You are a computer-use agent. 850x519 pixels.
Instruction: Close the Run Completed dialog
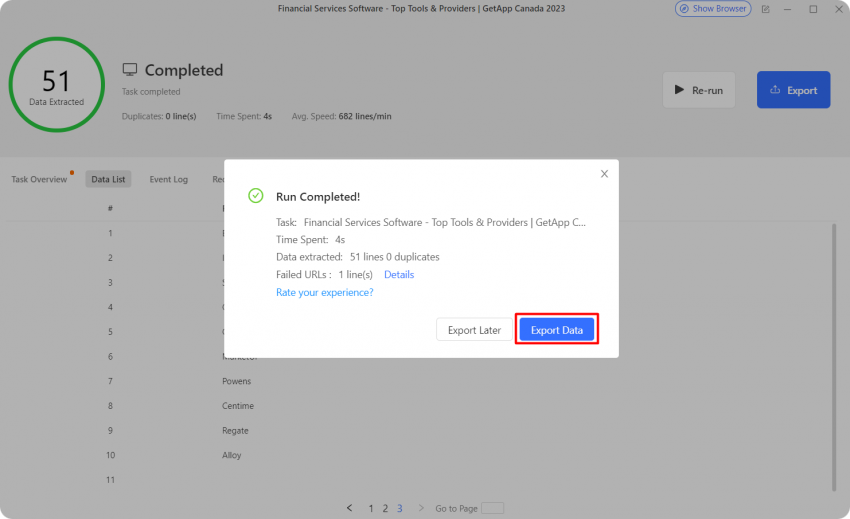[604, 174]
